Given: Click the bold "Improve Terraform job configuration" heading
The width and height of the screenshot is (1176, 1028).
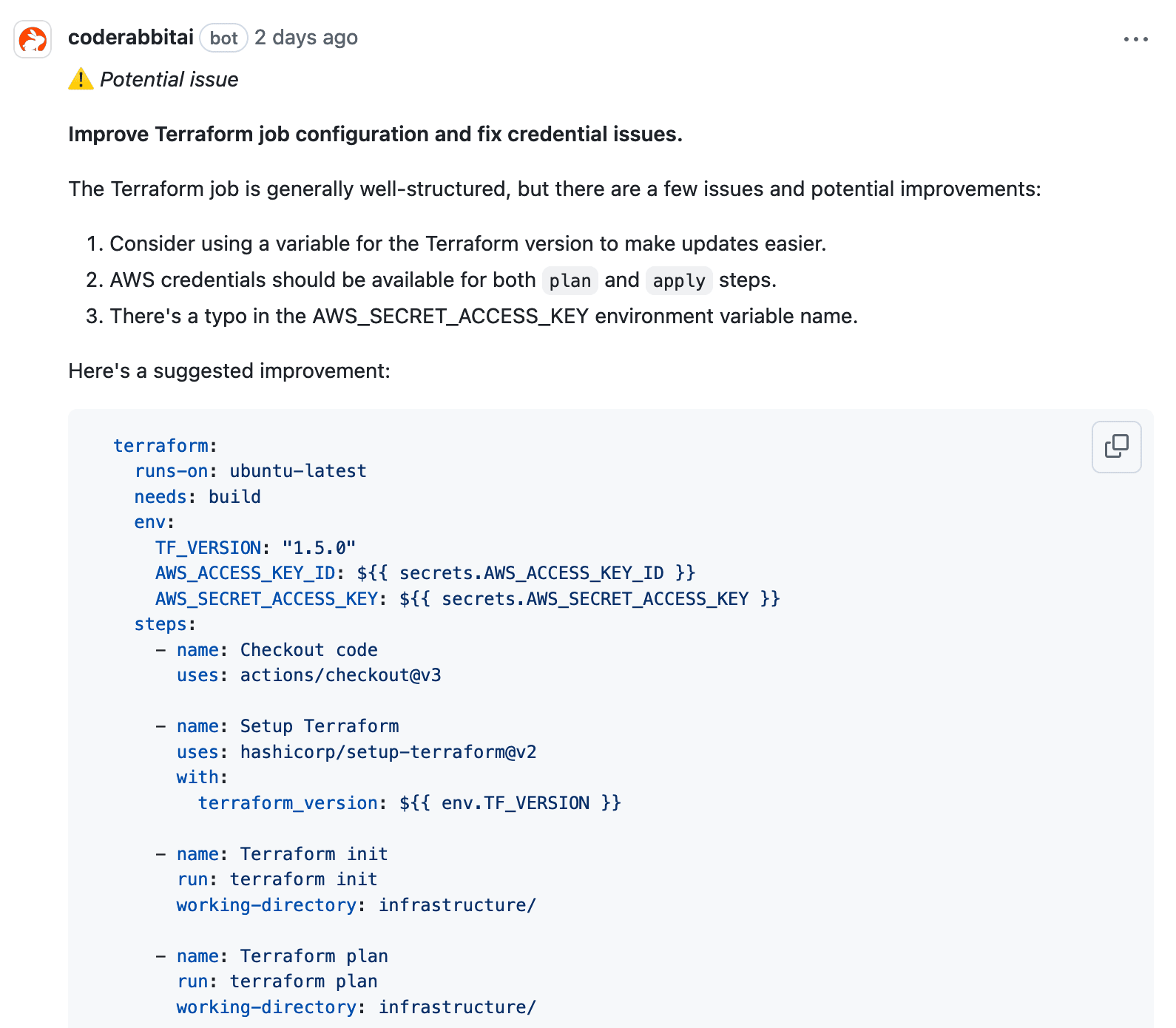Looking at the screenshot, I should (375, 135).
